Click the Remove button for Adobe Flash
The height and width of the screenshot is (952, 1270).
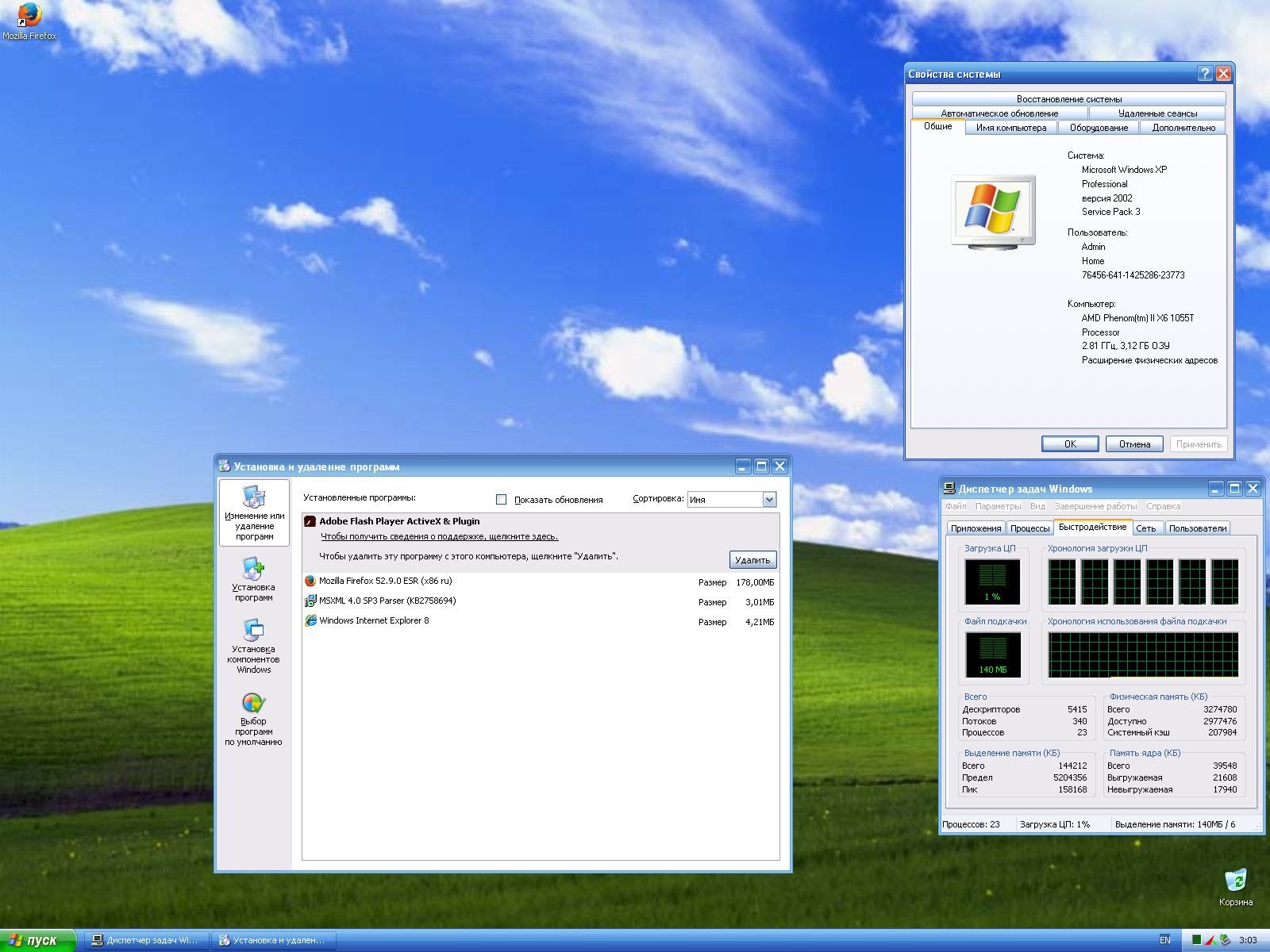coord(752,560)
